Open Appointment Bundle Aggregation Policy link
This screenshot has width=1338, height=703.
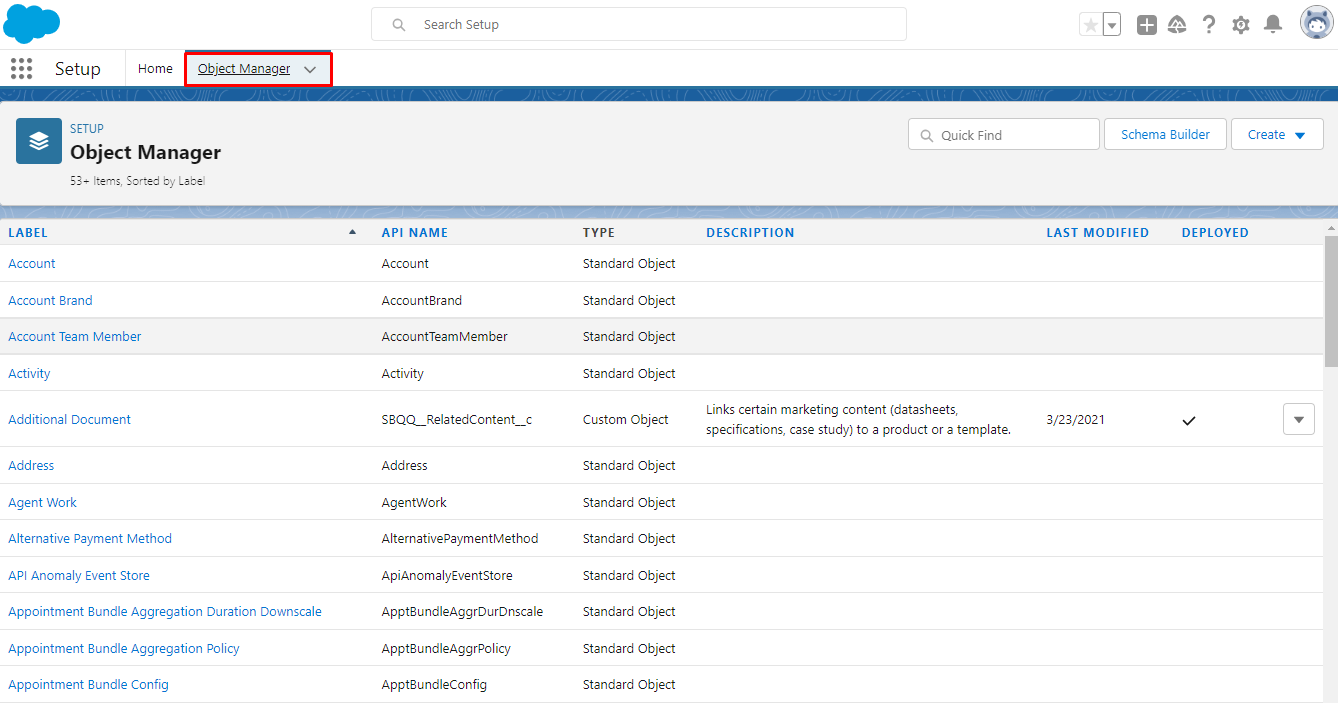tap(124, 649)
